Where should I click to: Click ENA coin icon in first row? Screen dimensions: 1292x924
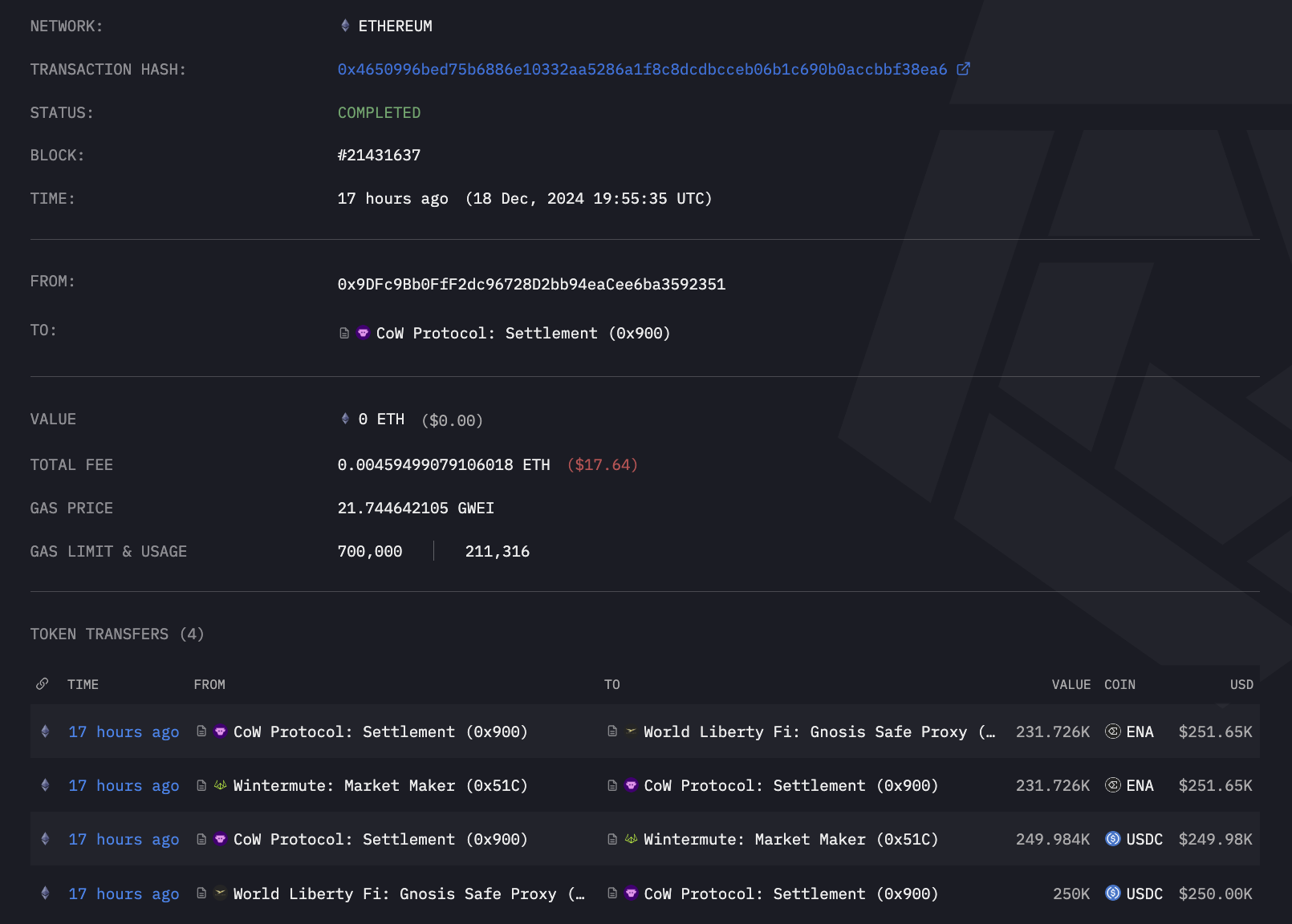[1113, 731]
